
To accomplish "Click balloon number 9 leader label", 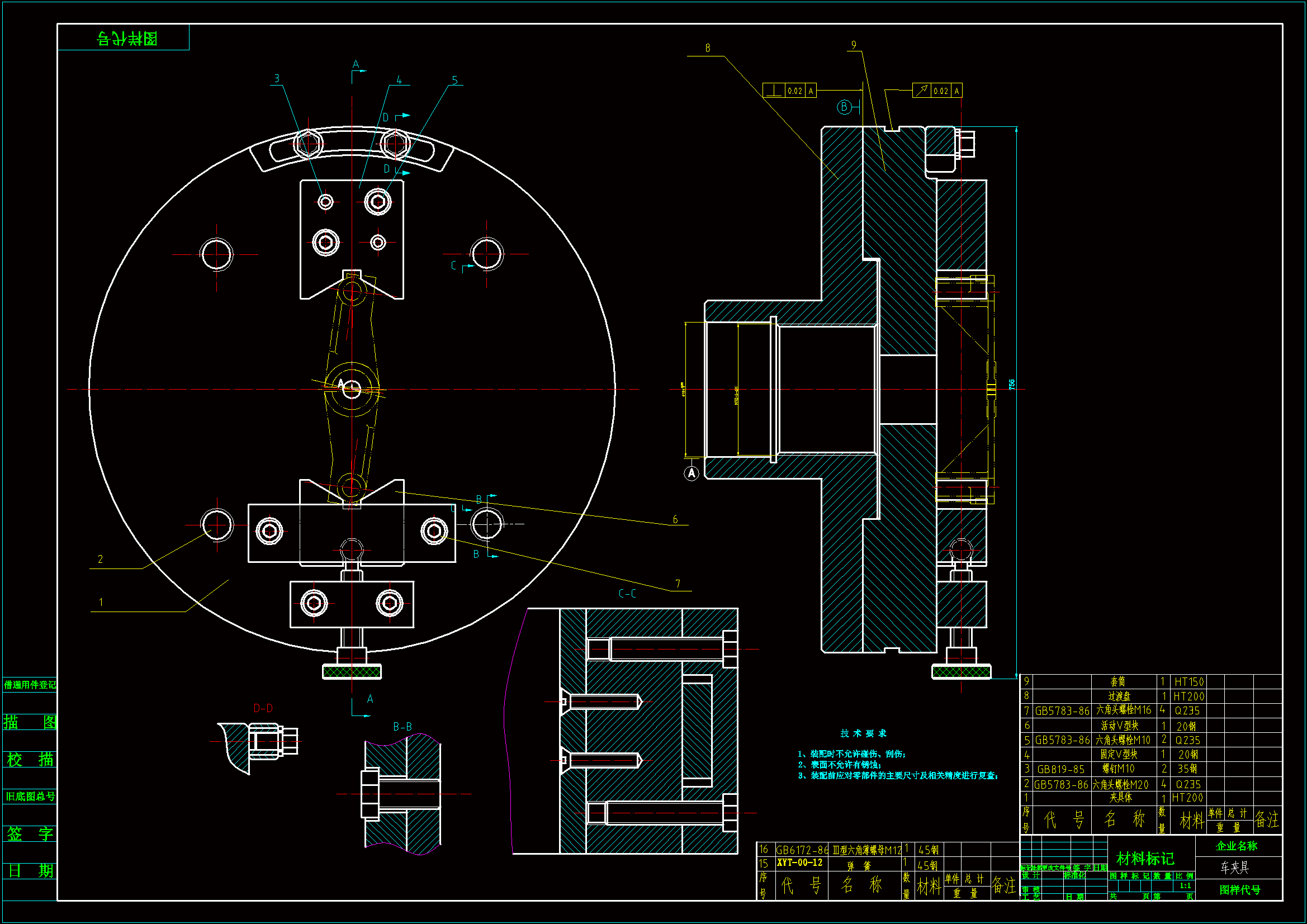I will 854,44.
